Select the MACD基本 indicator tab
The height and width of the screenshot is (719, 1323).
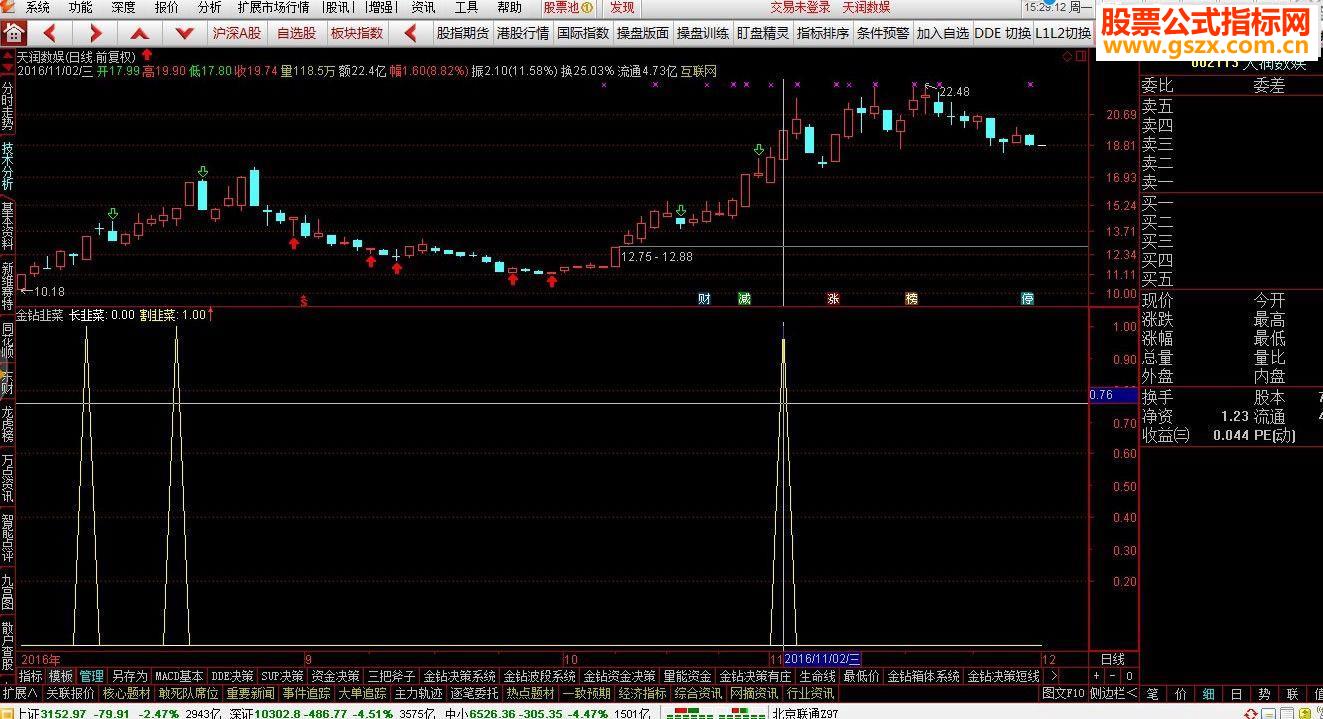179,676
